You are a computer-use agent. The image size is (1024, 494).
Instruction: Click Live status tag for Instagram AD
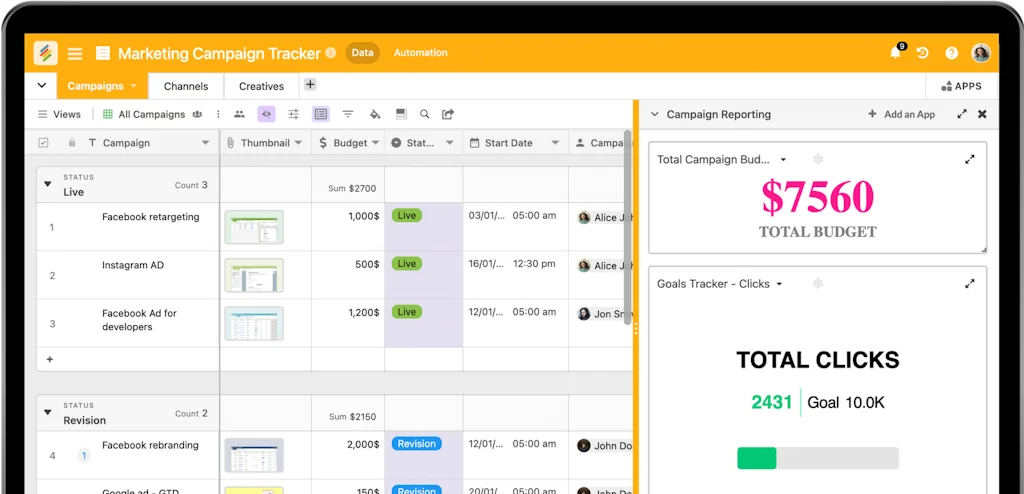(x=407, y=264)
